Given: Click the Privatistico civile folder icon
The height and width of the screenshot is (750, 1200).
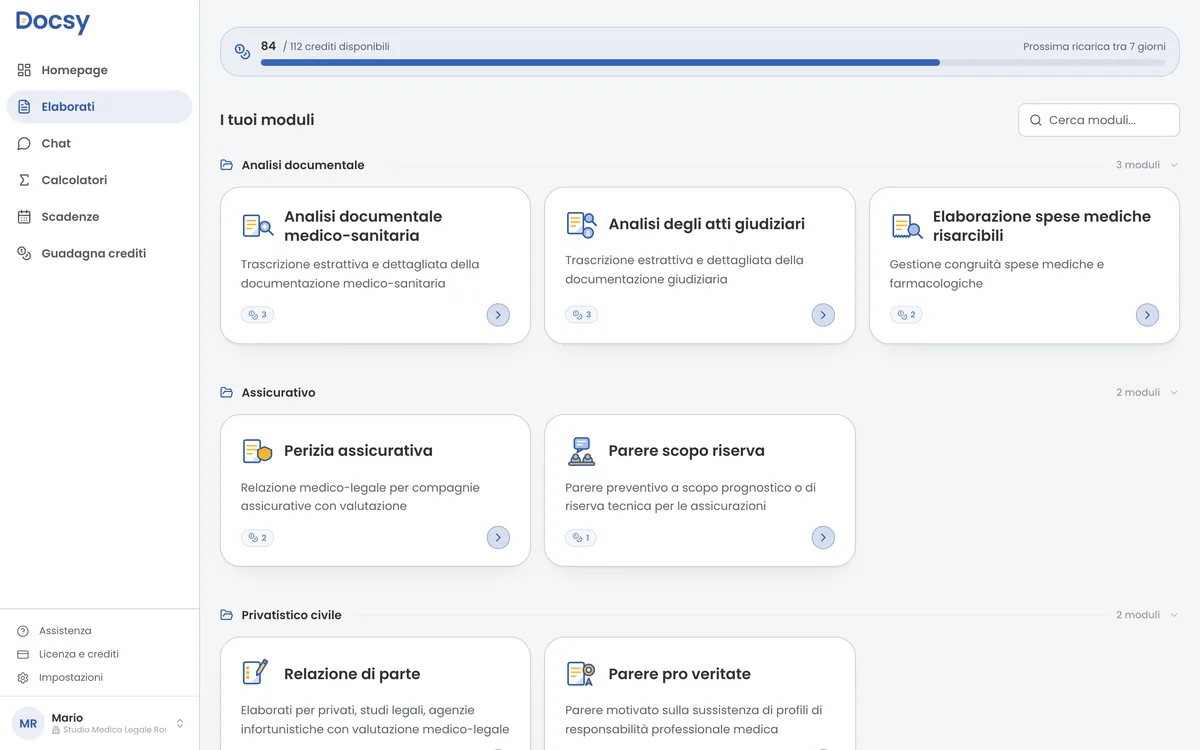Looking at the screenshot, I should [227, 615].
